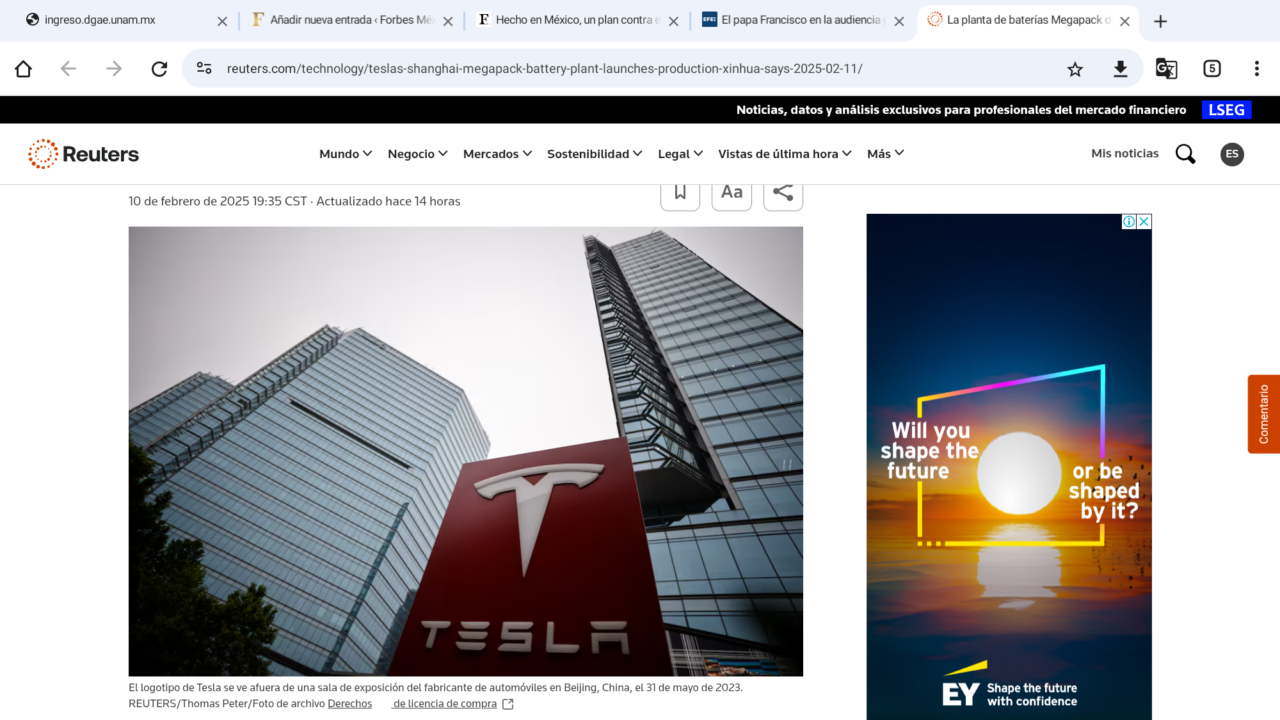Screen dimensions: 1280x720
Task: Expand the Vistas de última hora menu
Action: tap(785, 154)
